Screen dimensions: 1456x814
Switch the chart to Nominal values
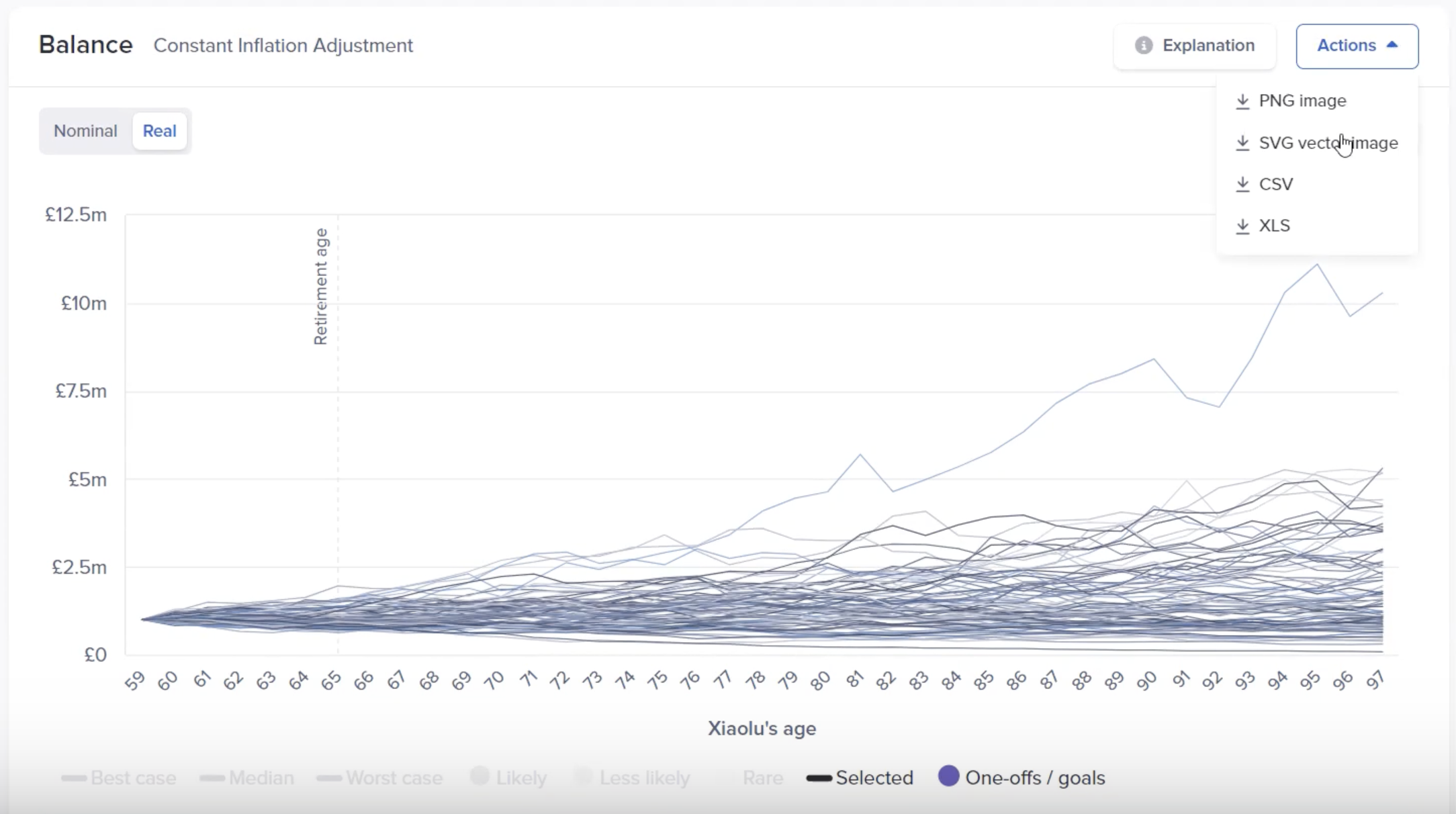85,131
